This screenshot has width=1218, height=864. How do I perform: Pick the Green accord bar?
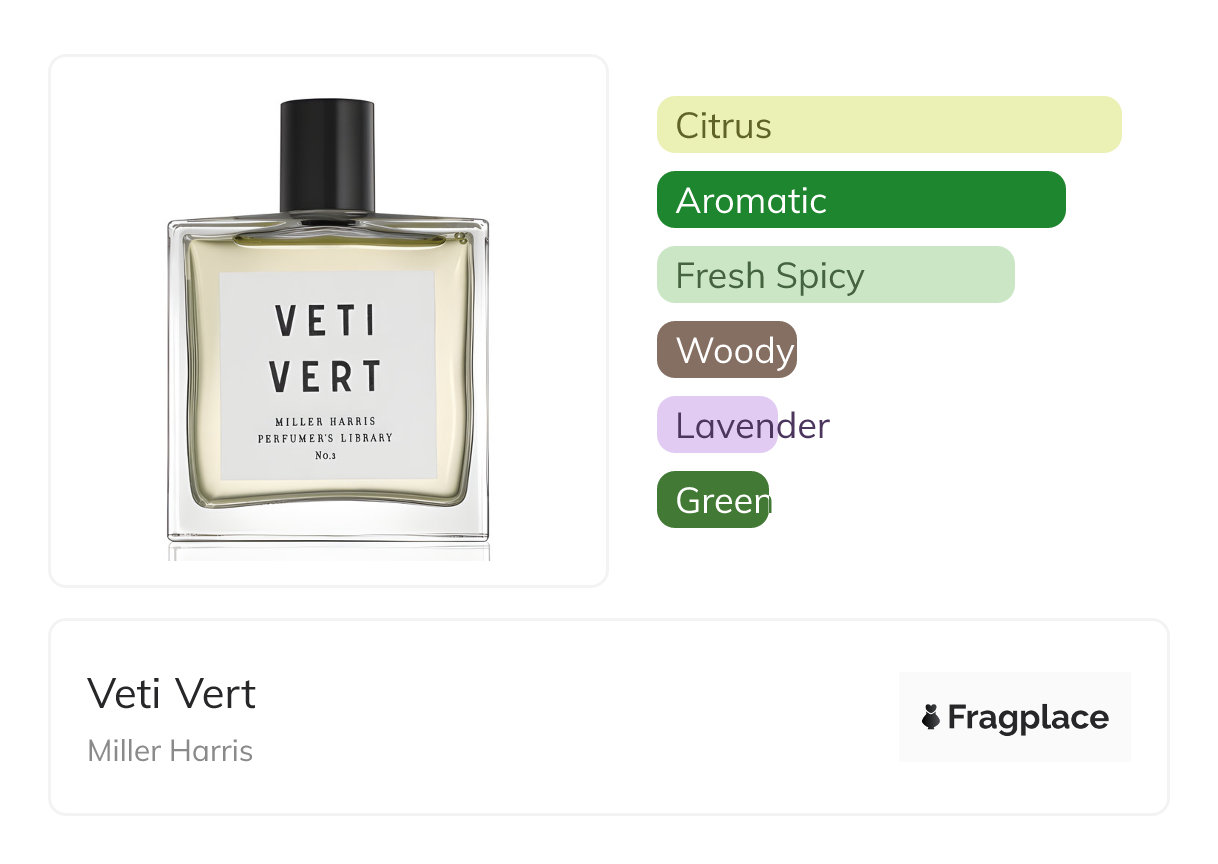(x=713, y=500)
